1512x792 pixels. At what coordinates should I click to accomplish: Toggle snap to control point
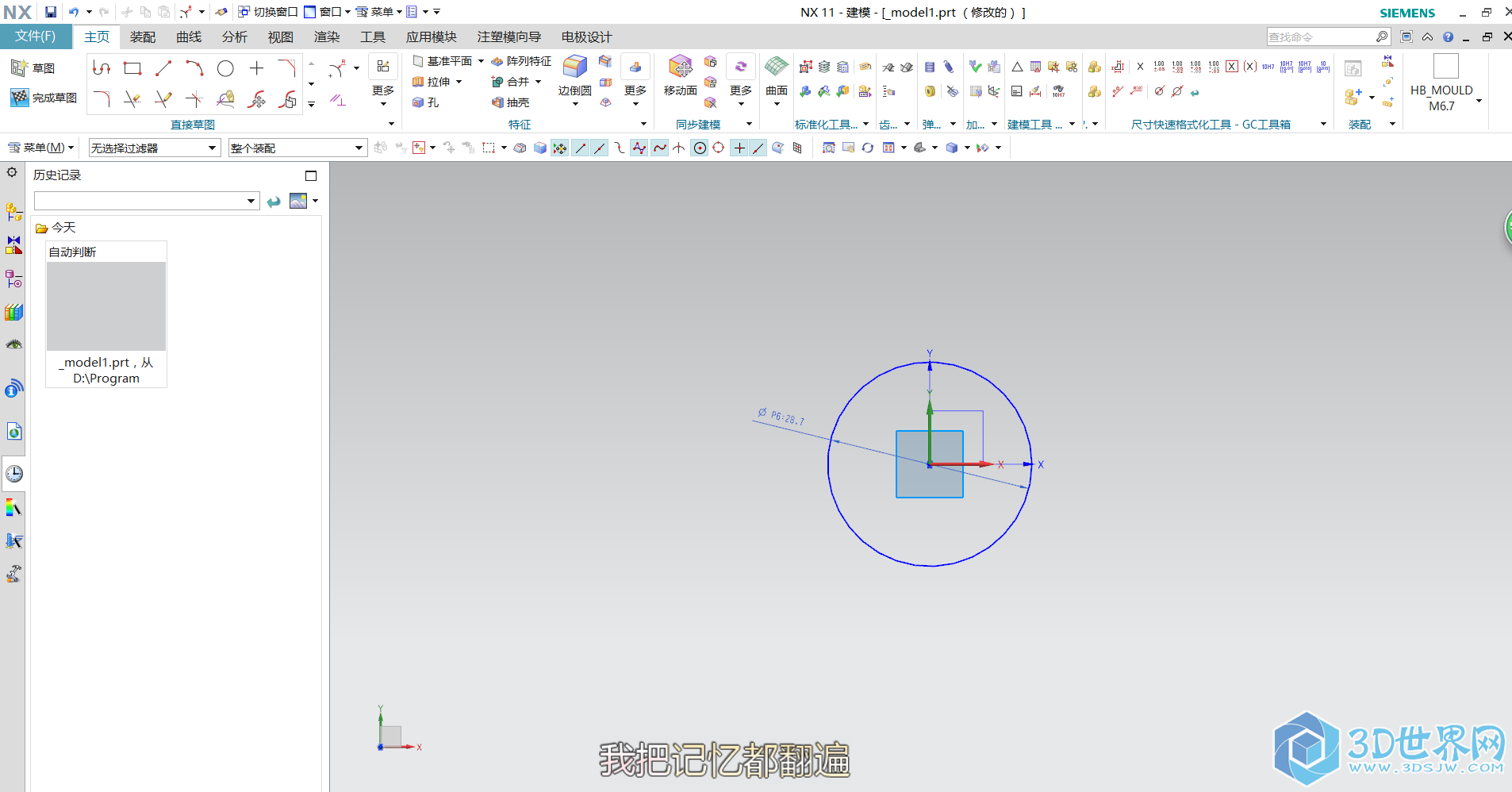619,148
